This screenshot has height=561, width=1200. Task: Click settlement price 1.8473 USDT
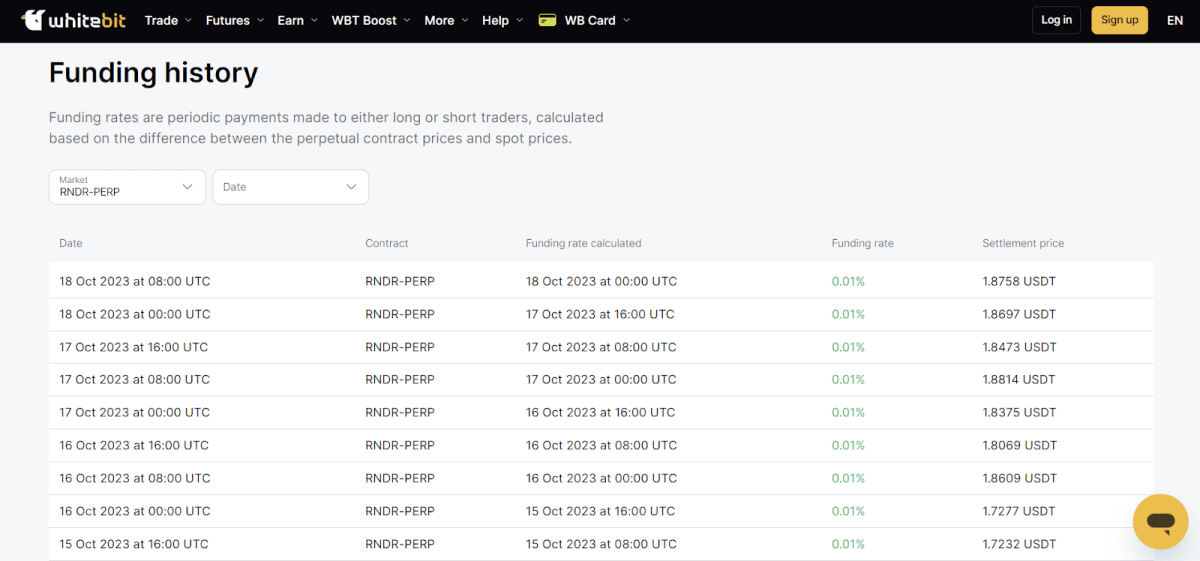coord(1019,347)
